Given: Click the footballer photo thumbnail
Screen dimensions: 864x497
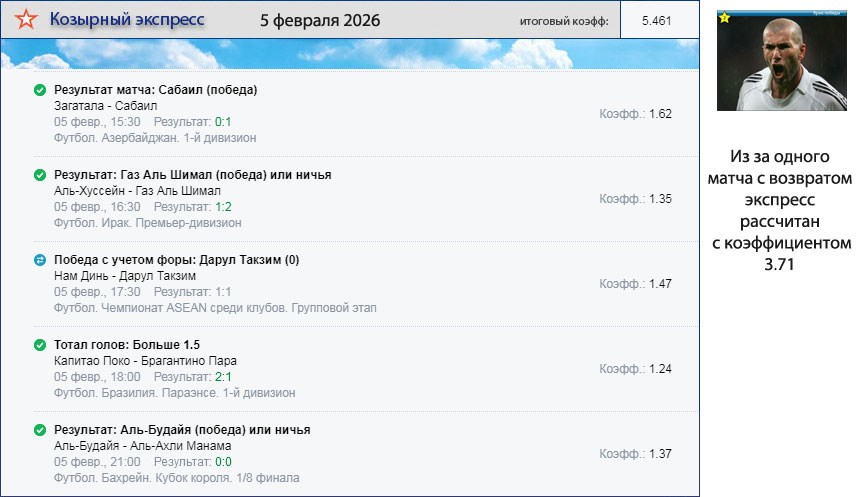Looking at the screenshot, I should coord(783,60).
